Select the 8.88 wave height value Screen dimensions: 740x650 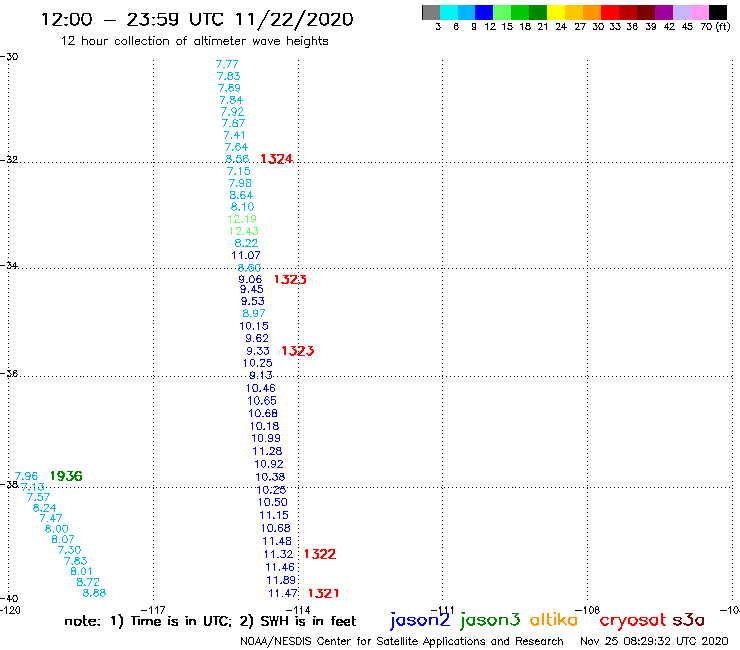[94, 593]
